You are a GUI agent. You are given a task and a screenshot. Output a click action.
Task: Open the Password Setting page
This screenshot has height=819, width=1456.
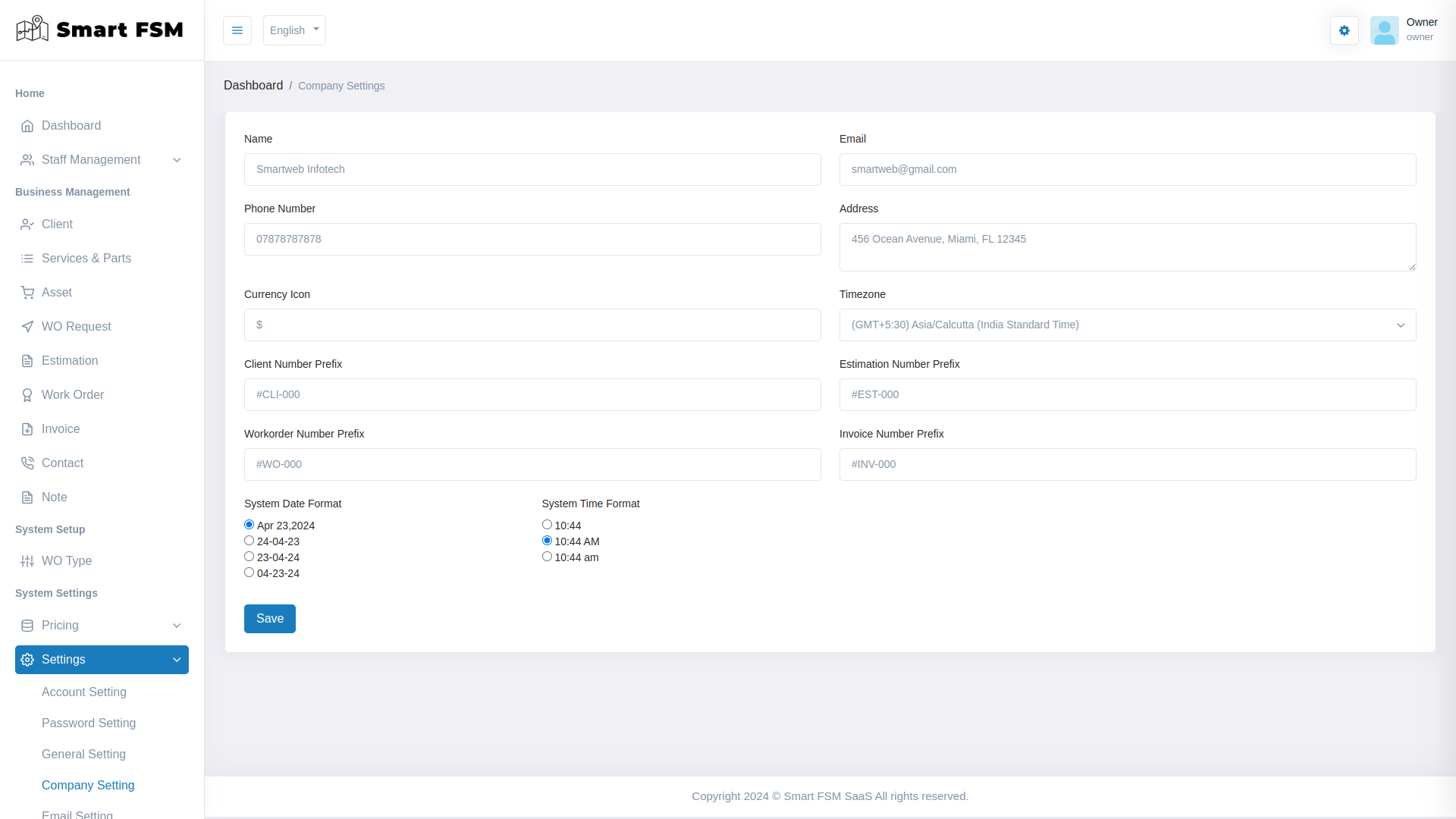coord(89,723)
